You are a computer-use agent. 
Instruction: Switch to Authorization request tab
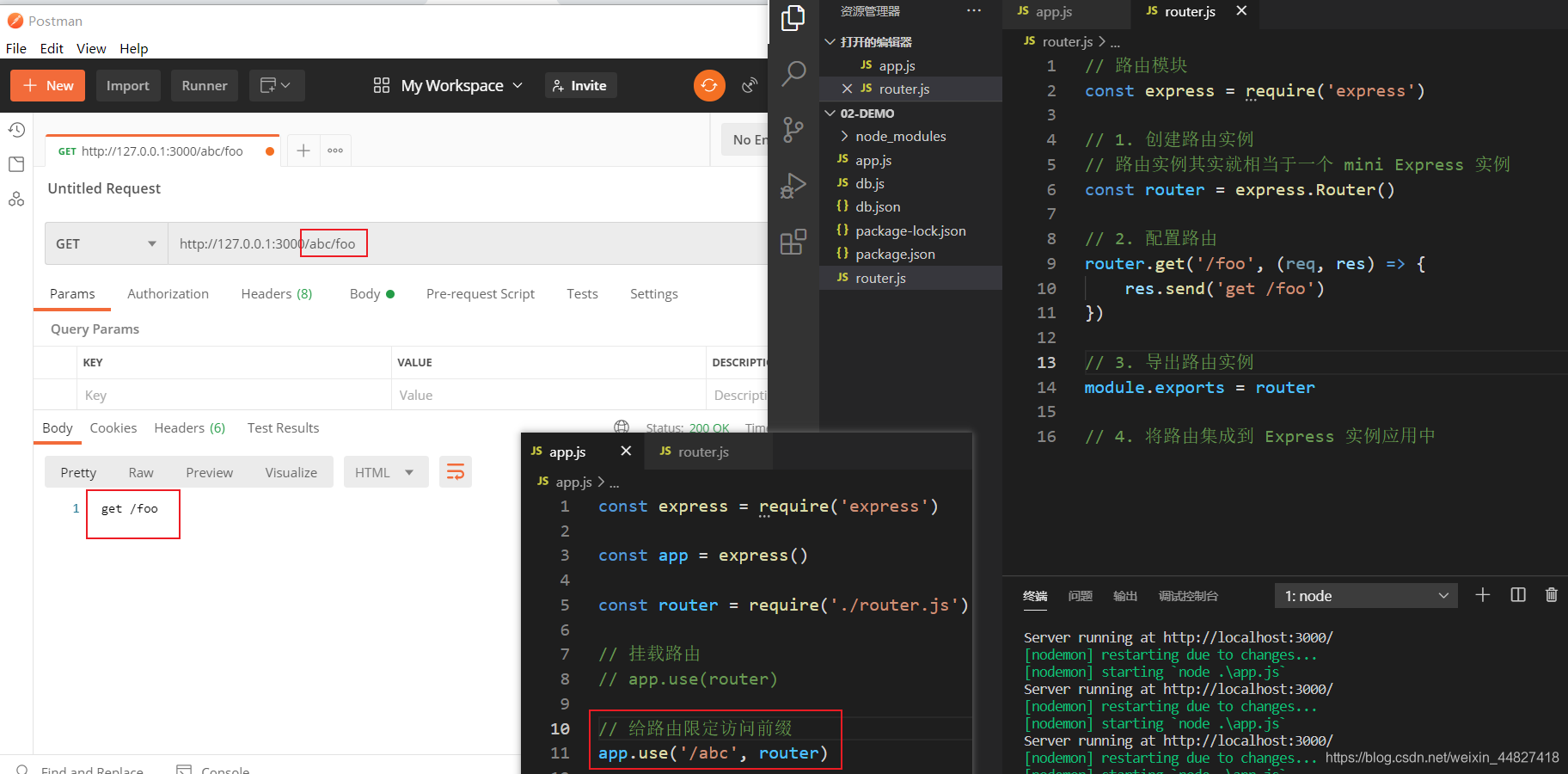pos(168,293)
